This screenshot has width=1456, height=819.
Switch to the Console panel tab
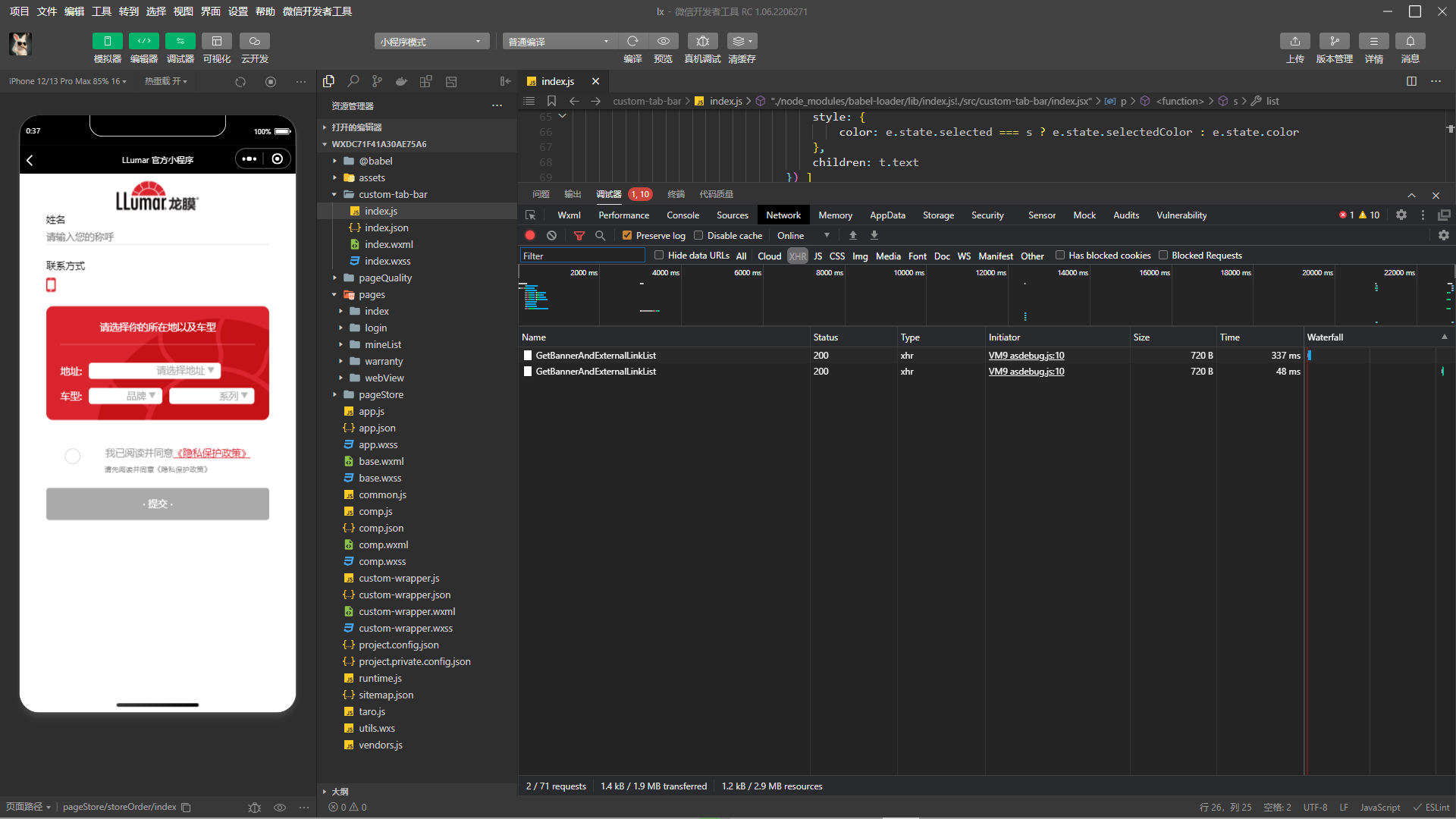(x=682, y=214)
